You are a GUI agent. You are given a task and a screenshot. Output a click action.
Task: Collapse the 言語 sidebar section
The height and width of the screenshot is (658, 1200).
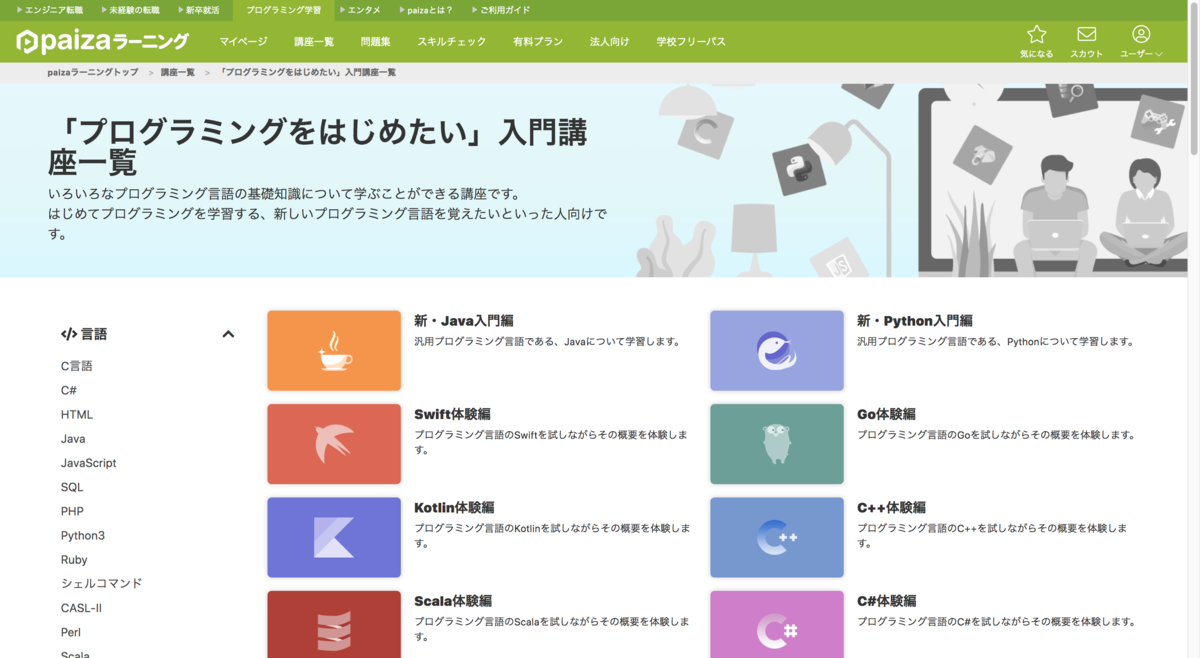[x=228, y=334]
